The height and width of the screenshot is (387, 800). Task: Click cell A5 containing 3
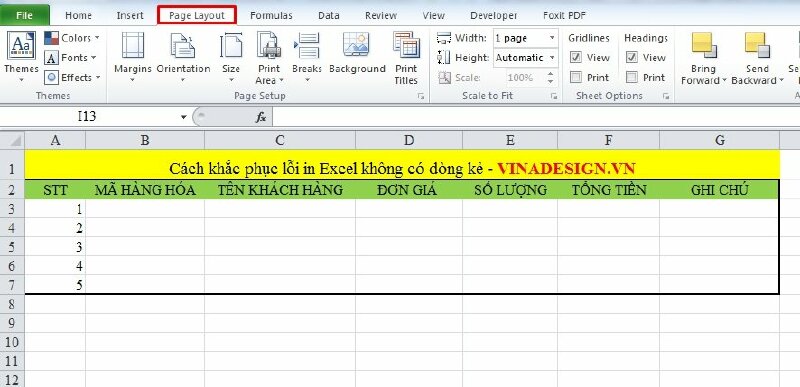[55, 247]
